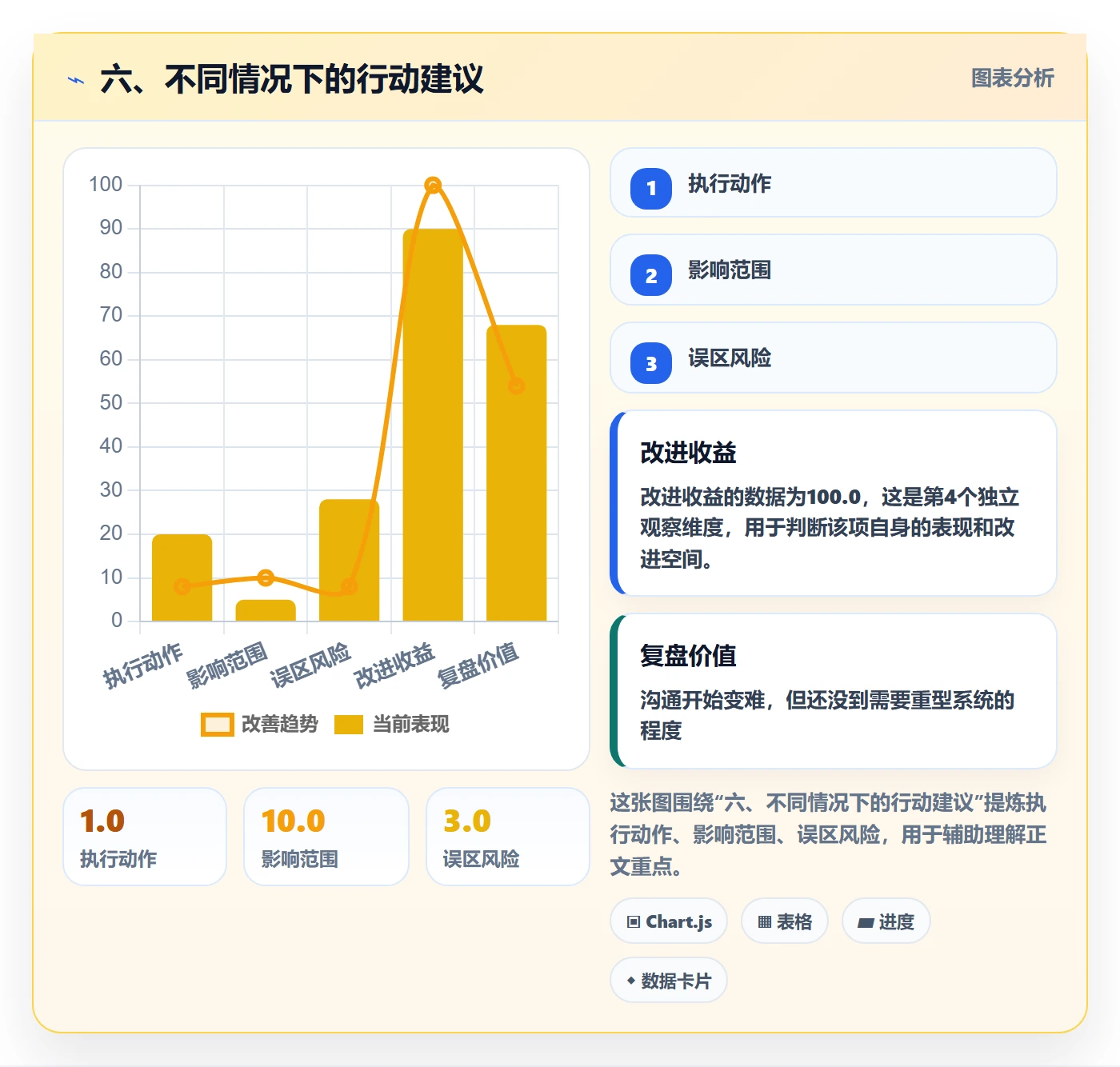Click the 改进收益 x-axis label
Viewport: 1120px width, 1067px height.
394,665
